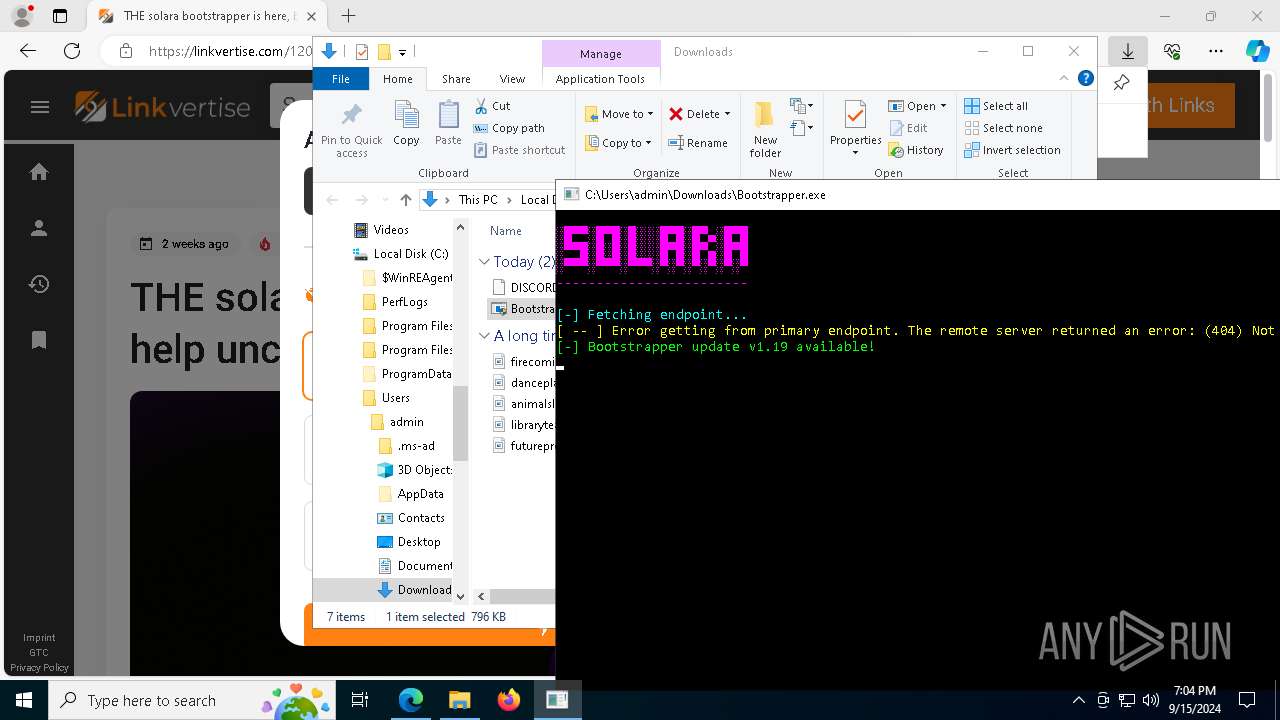Refresh the Edge browser page
Screen dimensions: 1280x720
pos(72,51)
